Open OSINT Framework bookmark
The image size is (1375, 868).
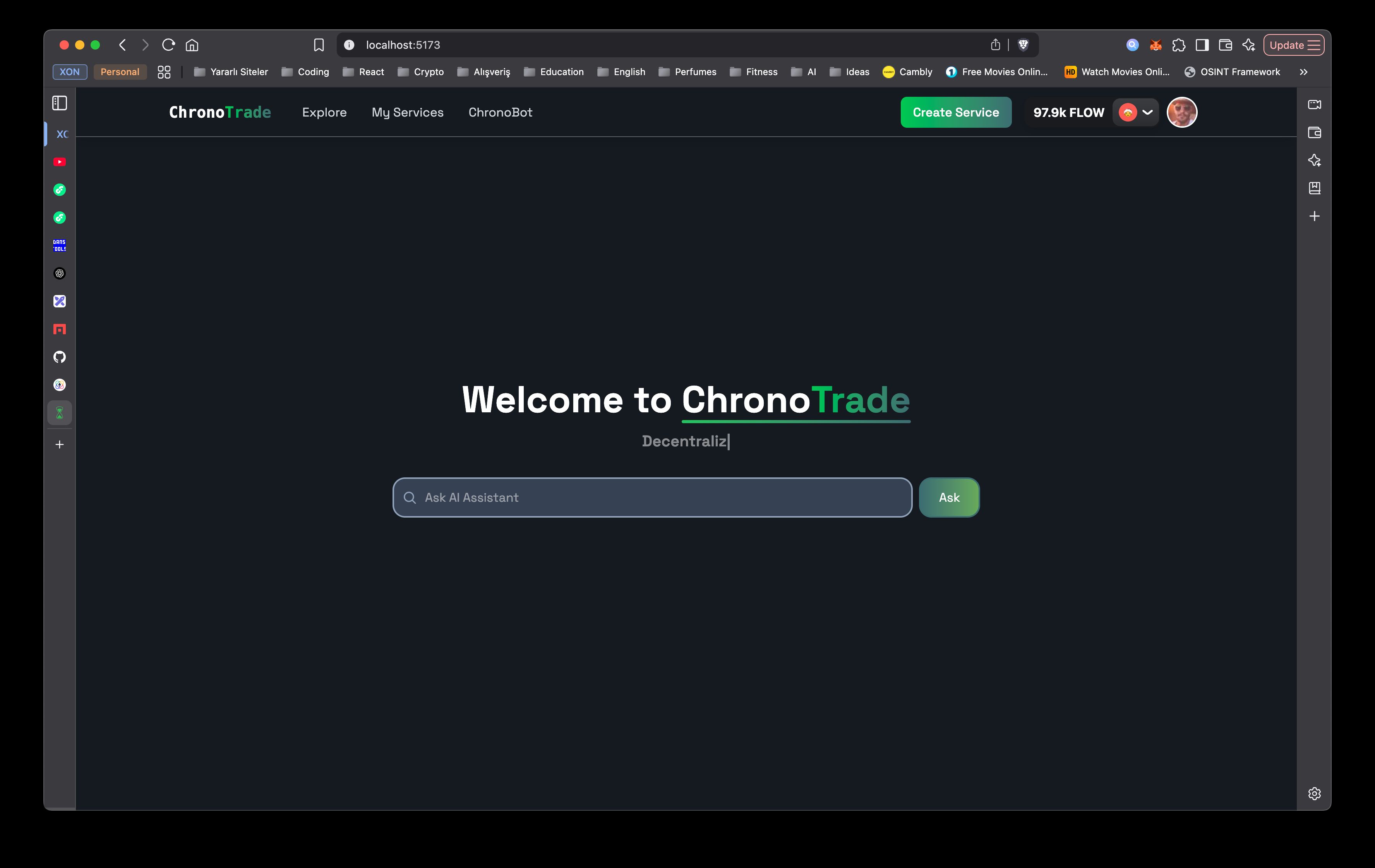(x=1232, y=72)
